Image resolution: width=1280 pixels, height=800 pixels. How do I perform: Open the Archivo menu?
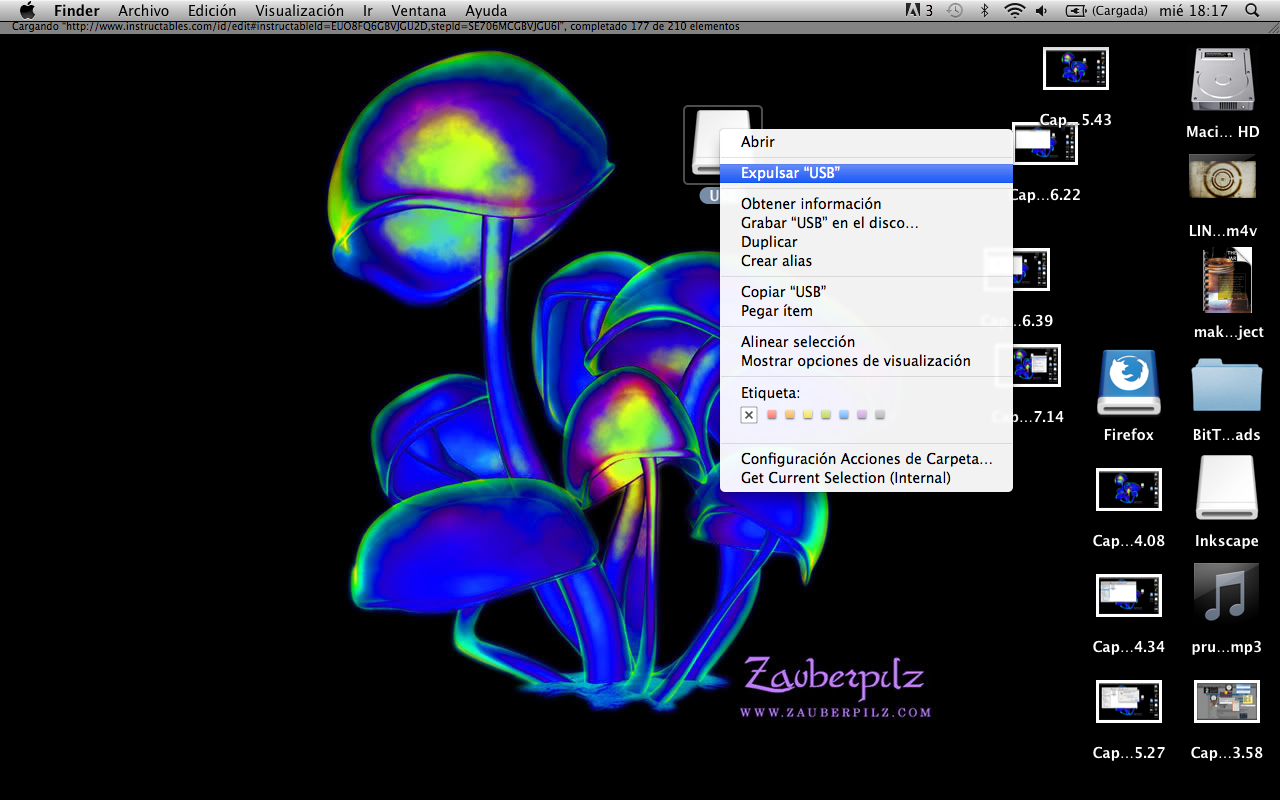pos(144,11)
